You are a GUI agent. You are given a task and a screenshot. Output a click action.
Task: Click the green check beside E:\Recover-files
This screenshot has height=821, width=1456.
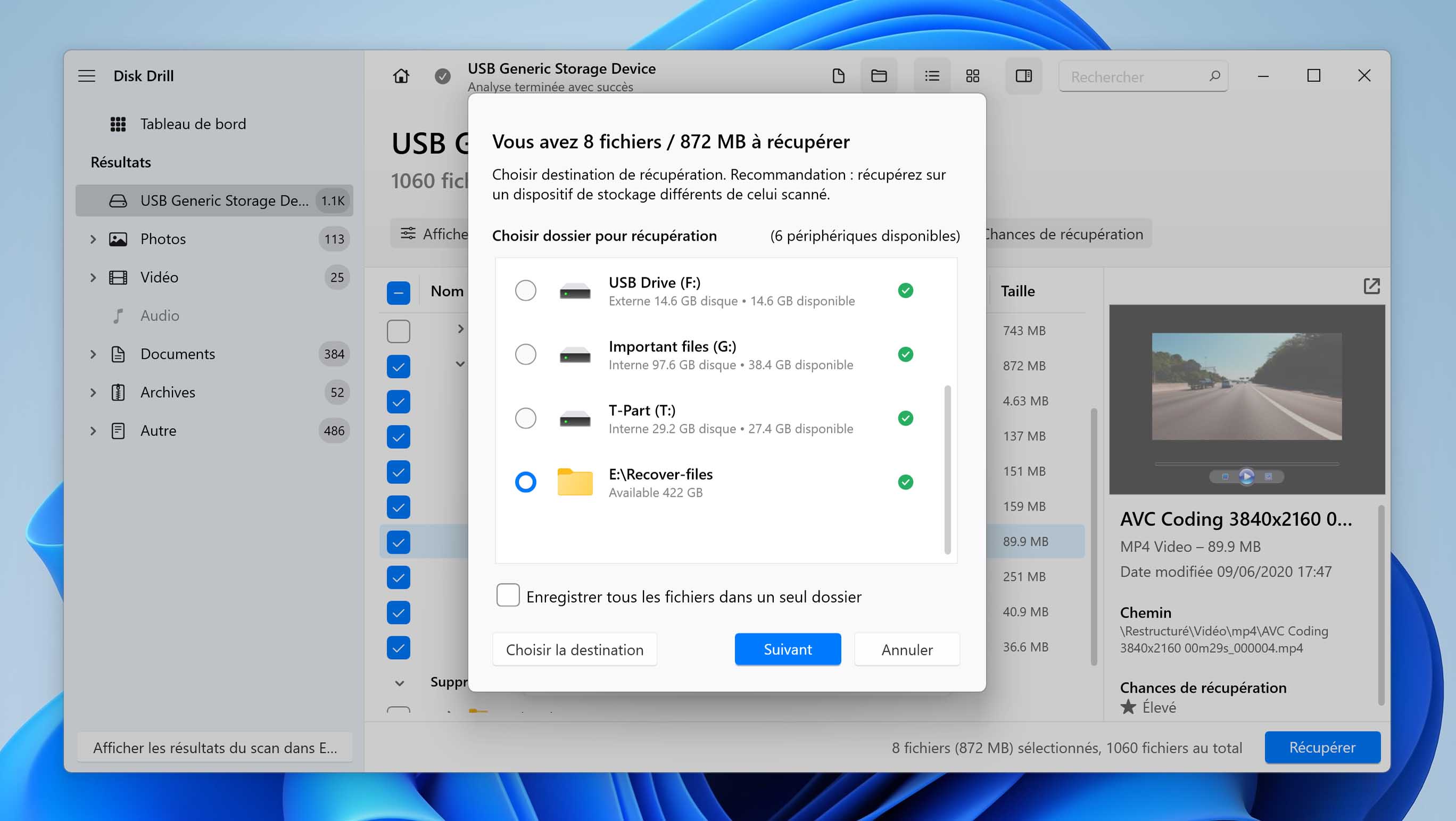(906, 482)
